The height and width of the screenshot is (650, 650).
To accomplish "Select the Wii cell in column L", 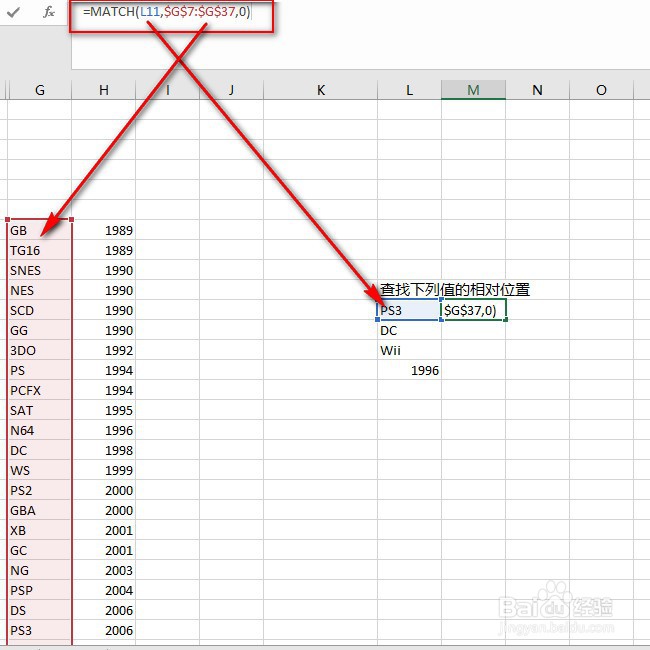I will tap(410, 350).
